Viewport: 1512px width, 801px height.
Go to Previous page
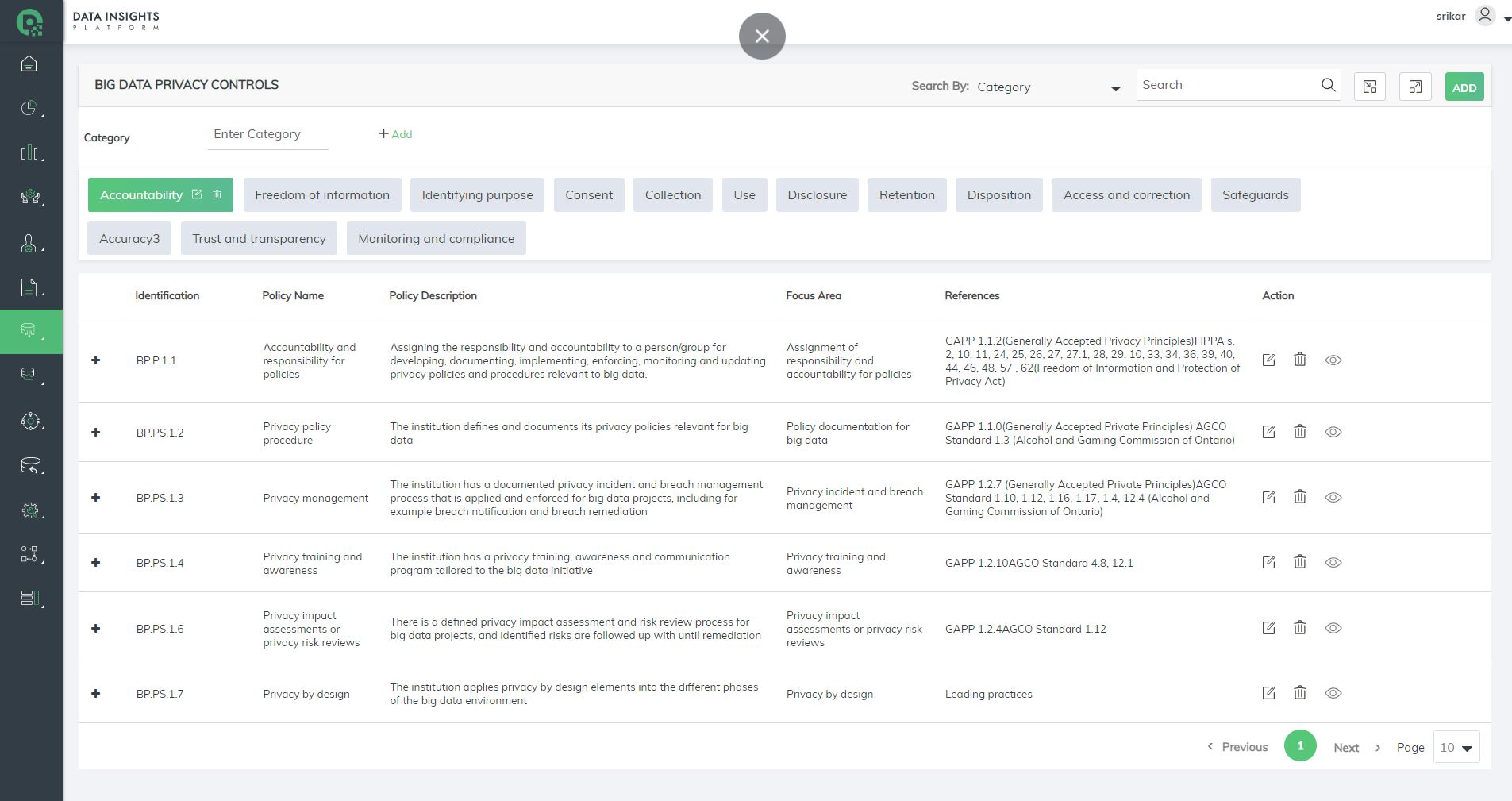[1237, 747]
